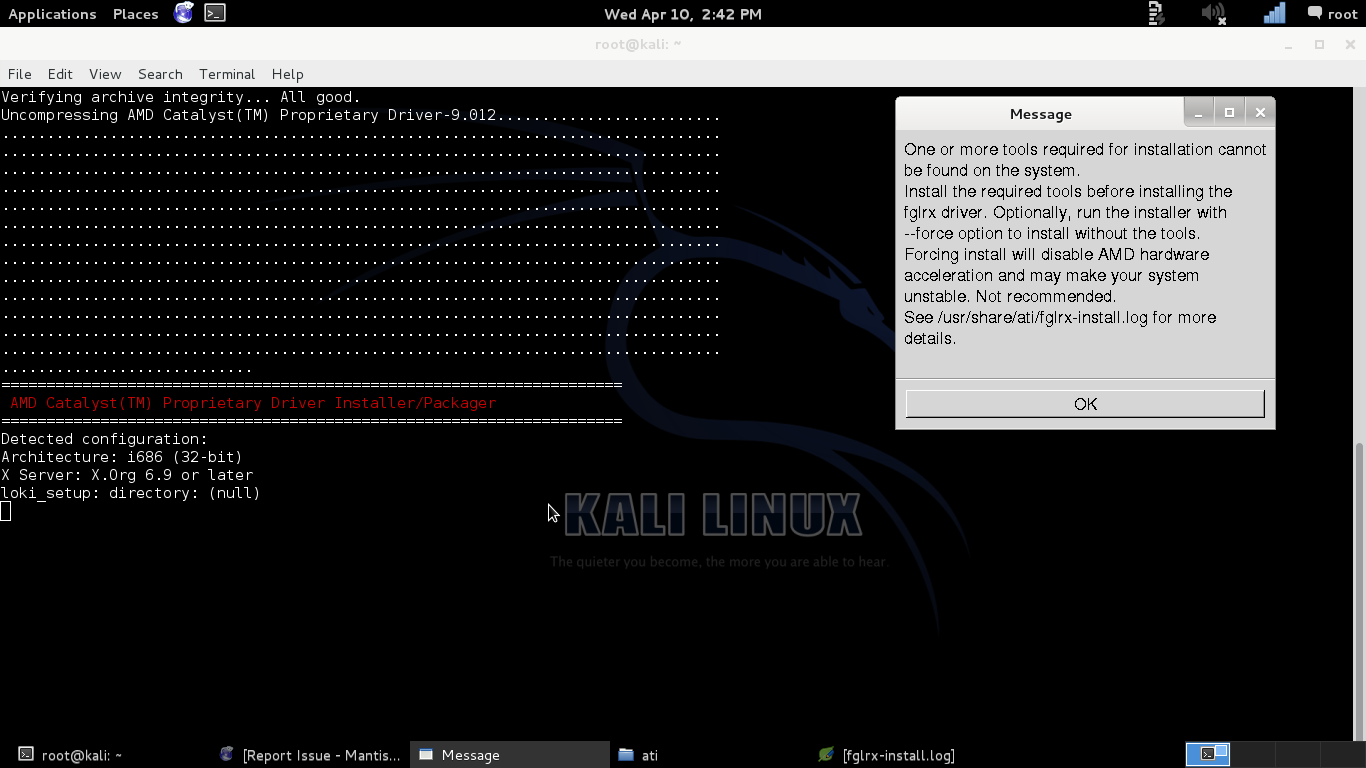Close the Message dialog window
Viewport: 1366px width, 768px height.
1260,112
